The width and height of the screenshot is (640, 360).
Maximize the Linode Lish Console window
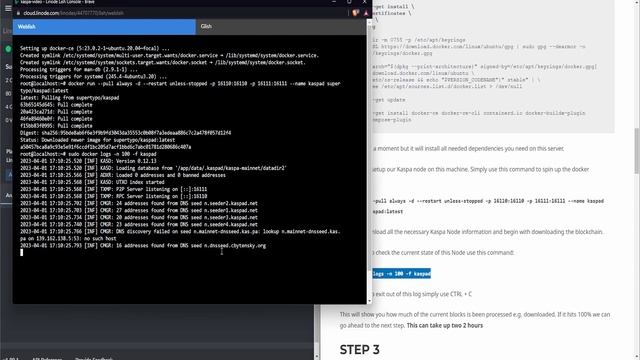point(349,2)
